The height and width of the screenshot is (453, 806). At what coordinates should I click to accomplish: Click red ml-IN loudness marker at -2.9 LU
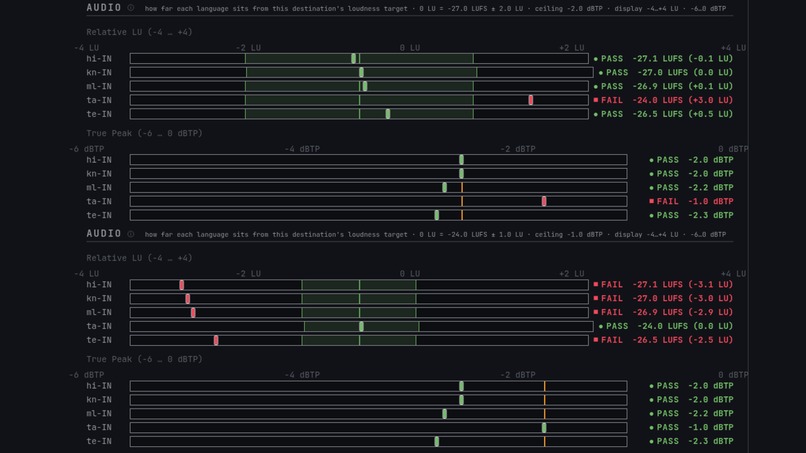(x=193, y=313)
